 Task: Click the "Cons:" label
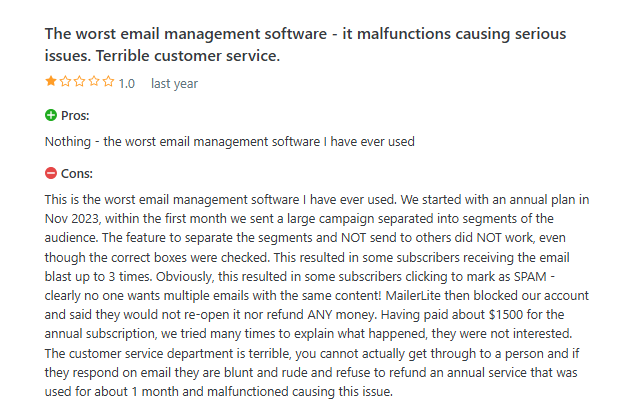click(x=76, y=173)
